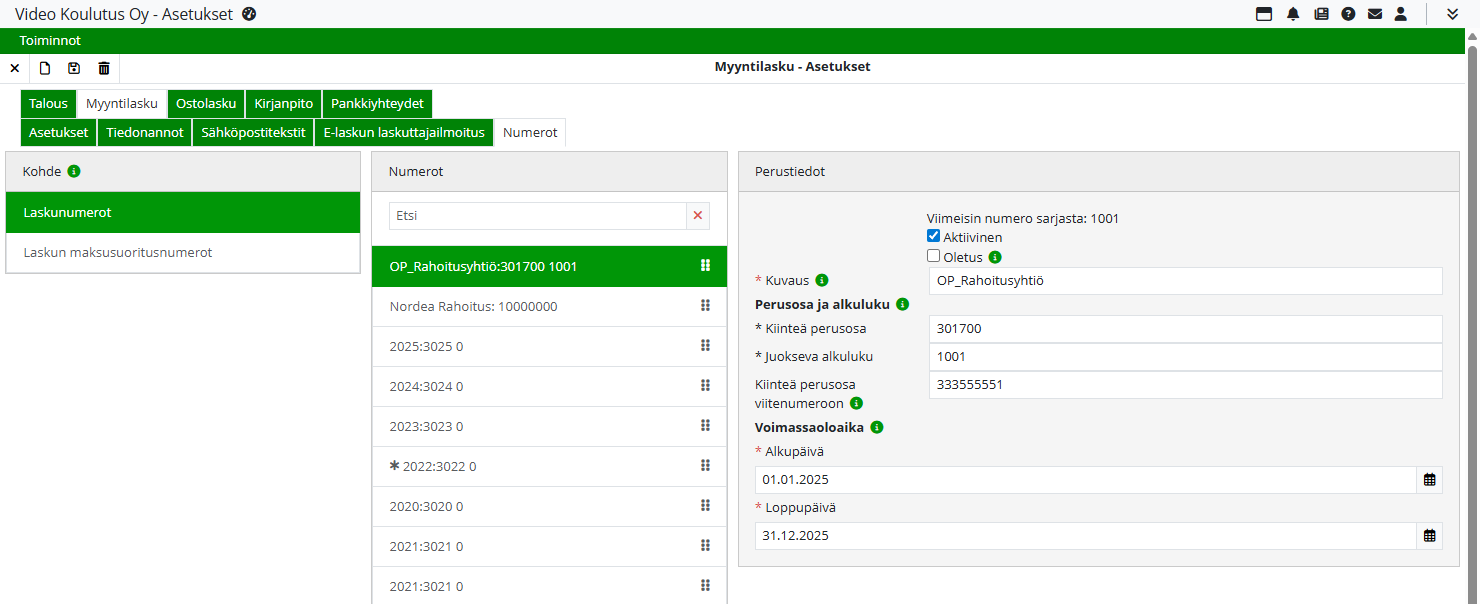Click the trash delete icon in toolbar
Viewport: 1480px width, 604px height.
pos(104,68)
